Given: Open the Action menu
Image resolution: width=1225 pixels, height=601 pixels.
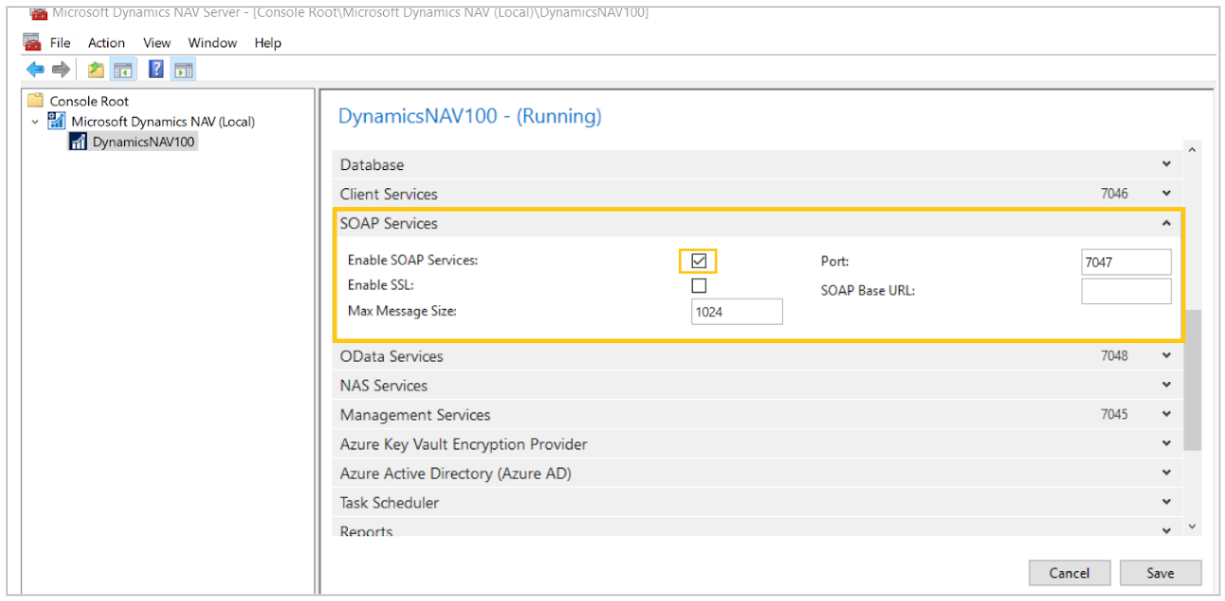Looking at the screenshot, I should click(106, 42).
